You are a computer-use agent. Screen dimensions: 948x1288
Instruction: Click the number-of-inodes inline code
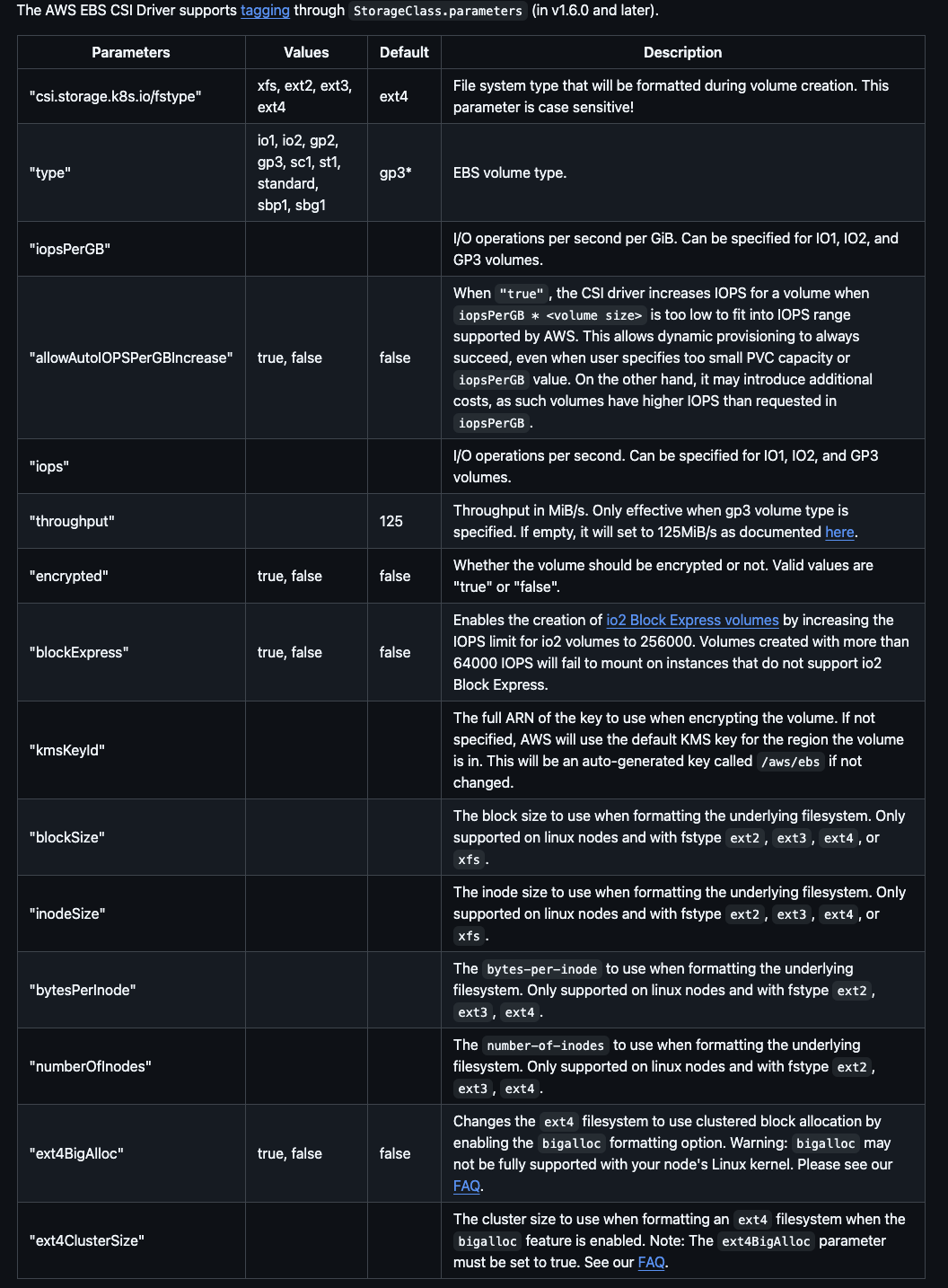pos(545,1045)
